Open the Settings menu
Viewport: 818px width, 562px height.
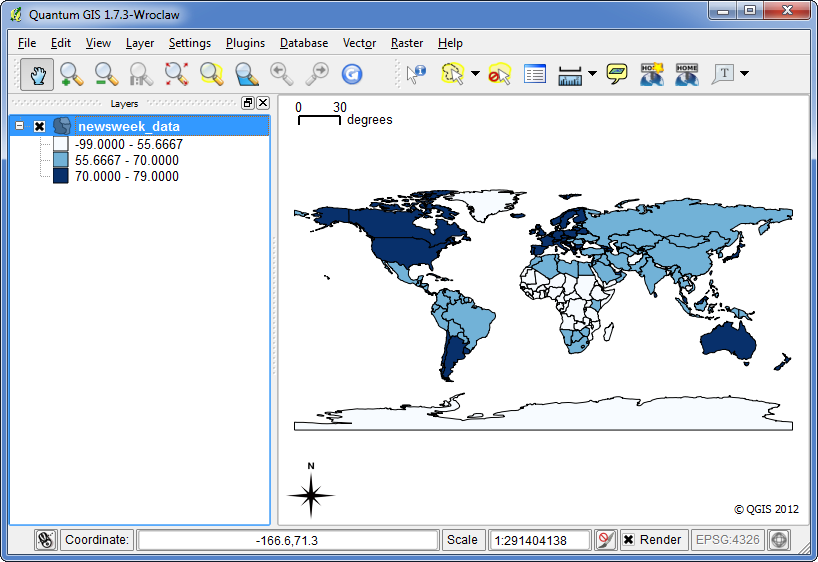190,43
